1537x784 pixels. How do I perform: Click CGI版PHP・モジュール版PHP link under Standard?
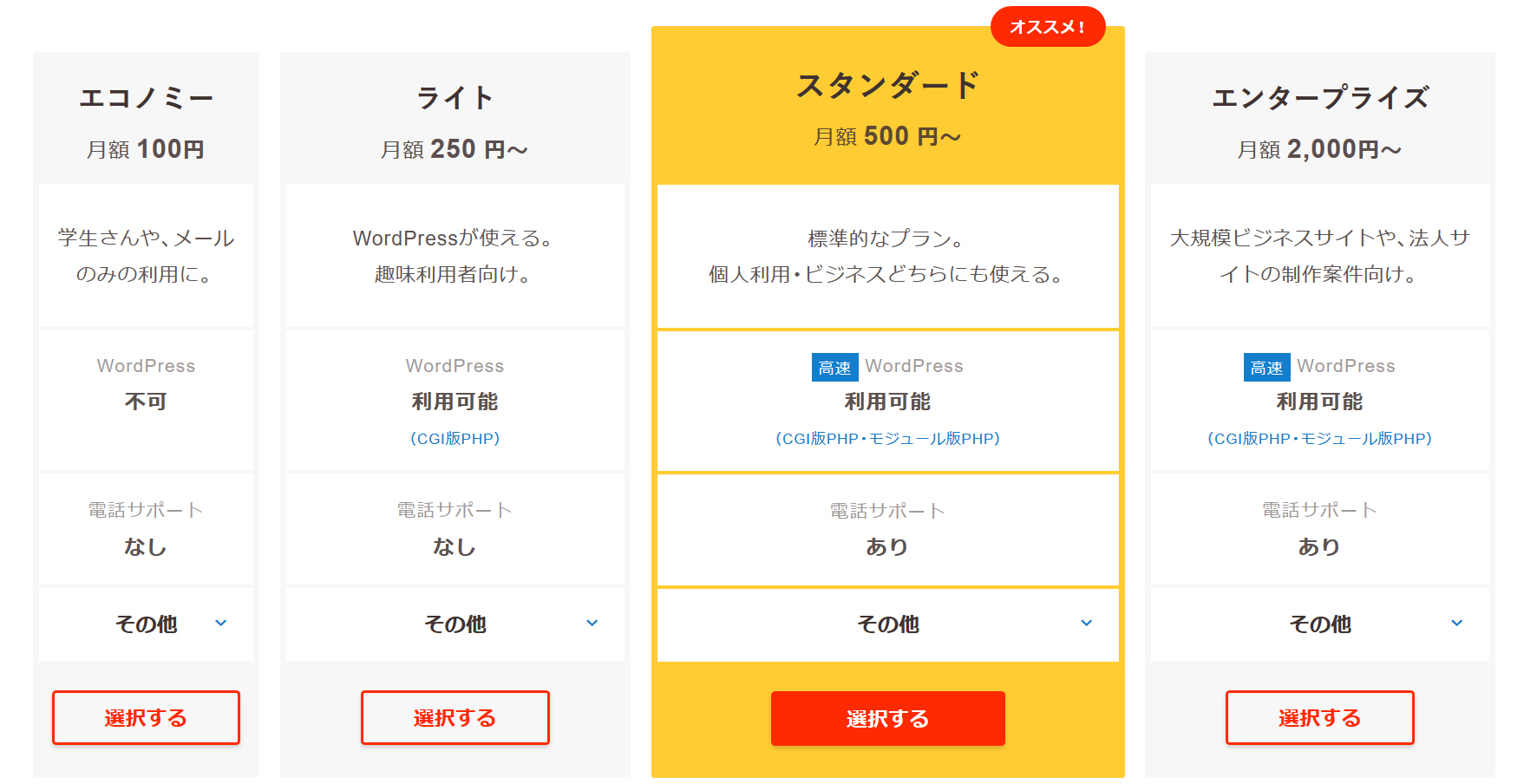coord(887,439)
